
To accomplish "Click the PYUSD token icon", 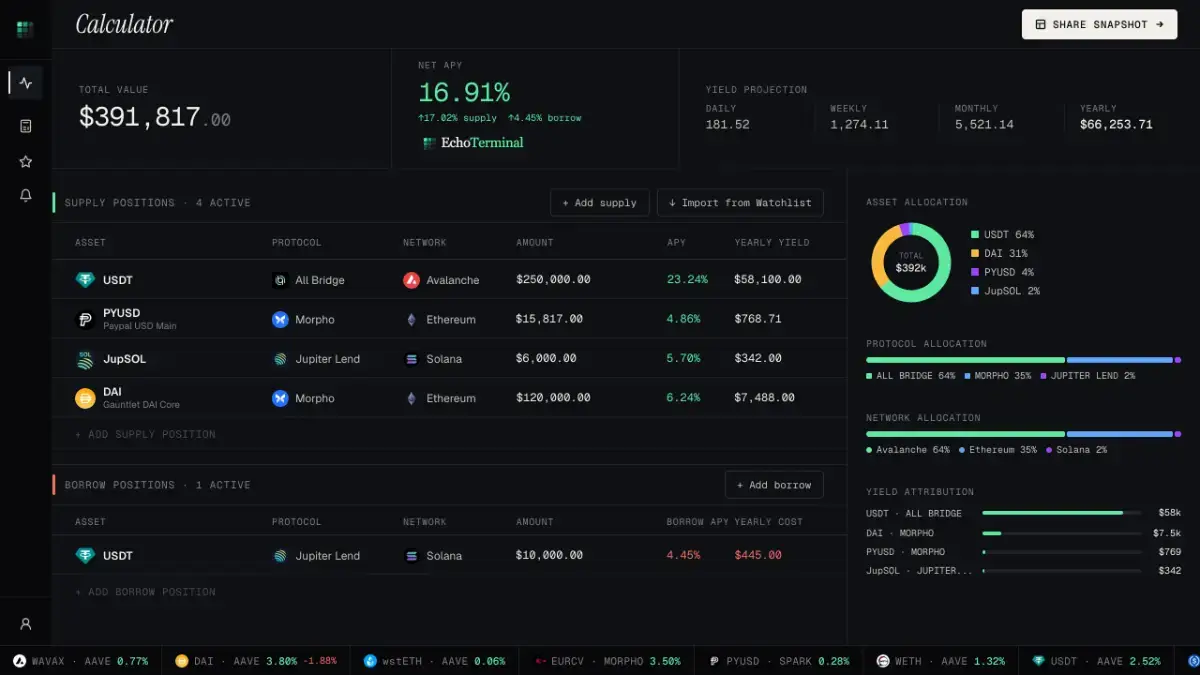I will 85,320.
